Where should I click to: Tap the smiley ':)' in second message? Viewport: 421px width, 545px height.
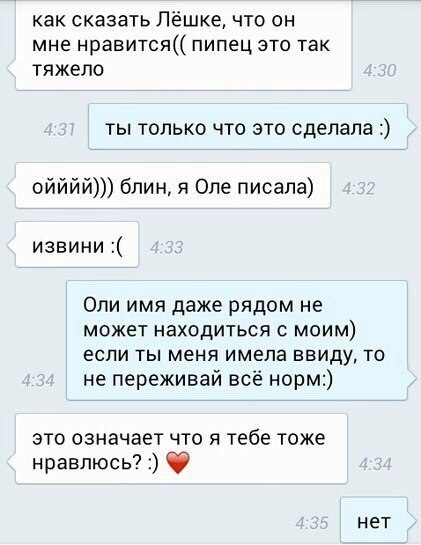(x=384, y=128)
